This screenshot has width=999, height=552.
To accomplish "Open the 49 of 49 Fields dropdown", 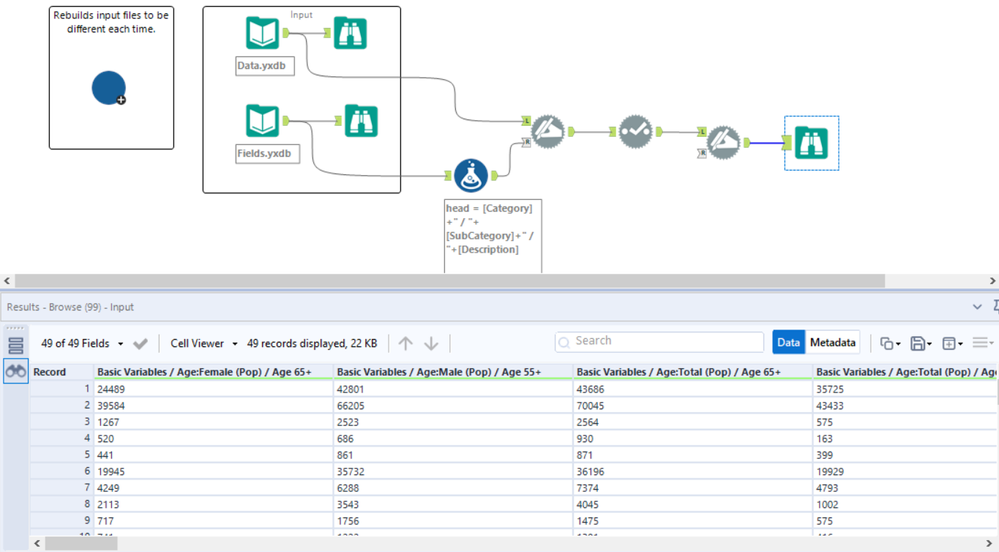I will click(83, 343).
